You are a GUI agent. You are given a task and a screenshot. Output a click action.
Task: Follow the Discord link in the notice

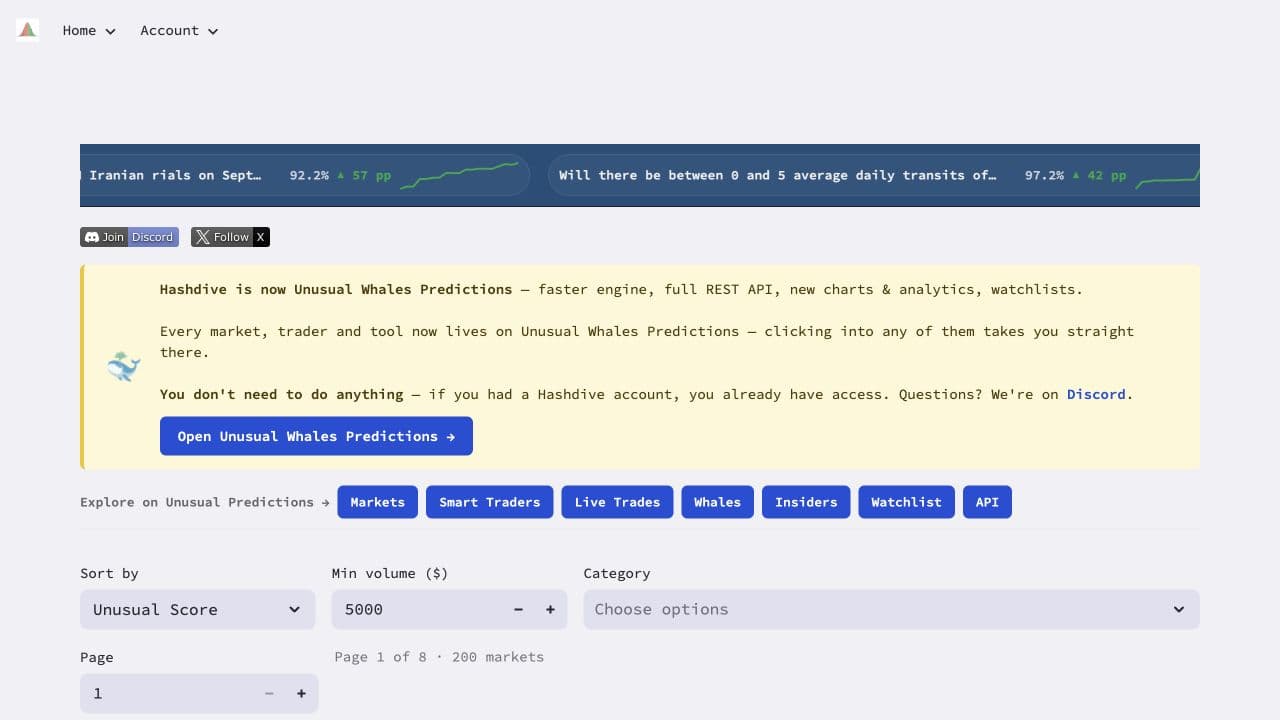(1096, 394)
